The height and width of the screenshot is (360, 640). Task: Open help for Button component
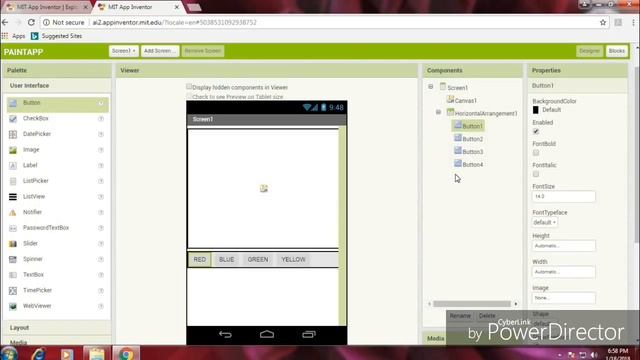(101, 103)
